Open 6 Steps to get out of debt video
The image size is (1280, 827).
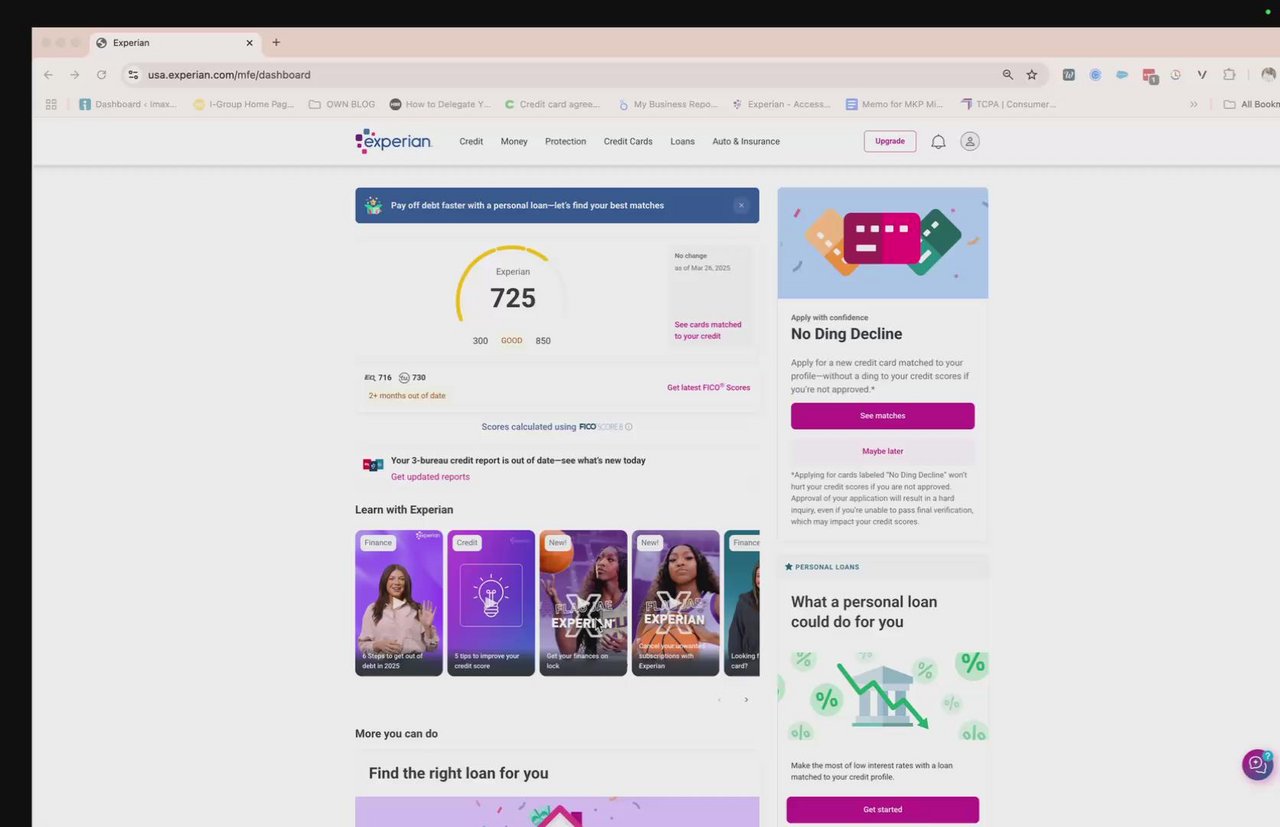(399, 603)
